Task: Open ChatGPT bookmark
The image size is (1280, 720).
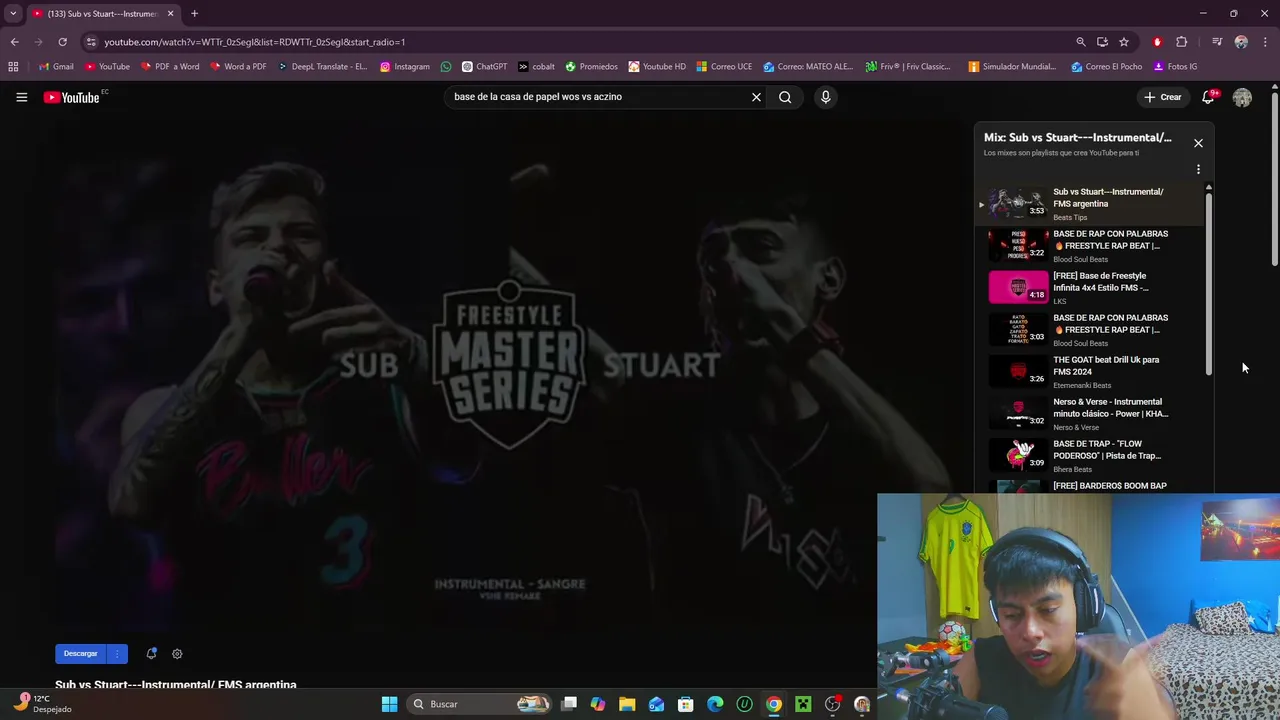Action: click(484, 67)
